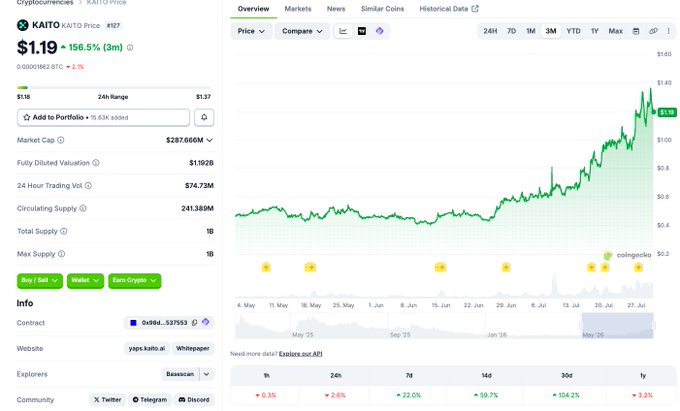680x411 pixels.
Task: Switch to the Markets tab
Action: [x=298, y=9]
